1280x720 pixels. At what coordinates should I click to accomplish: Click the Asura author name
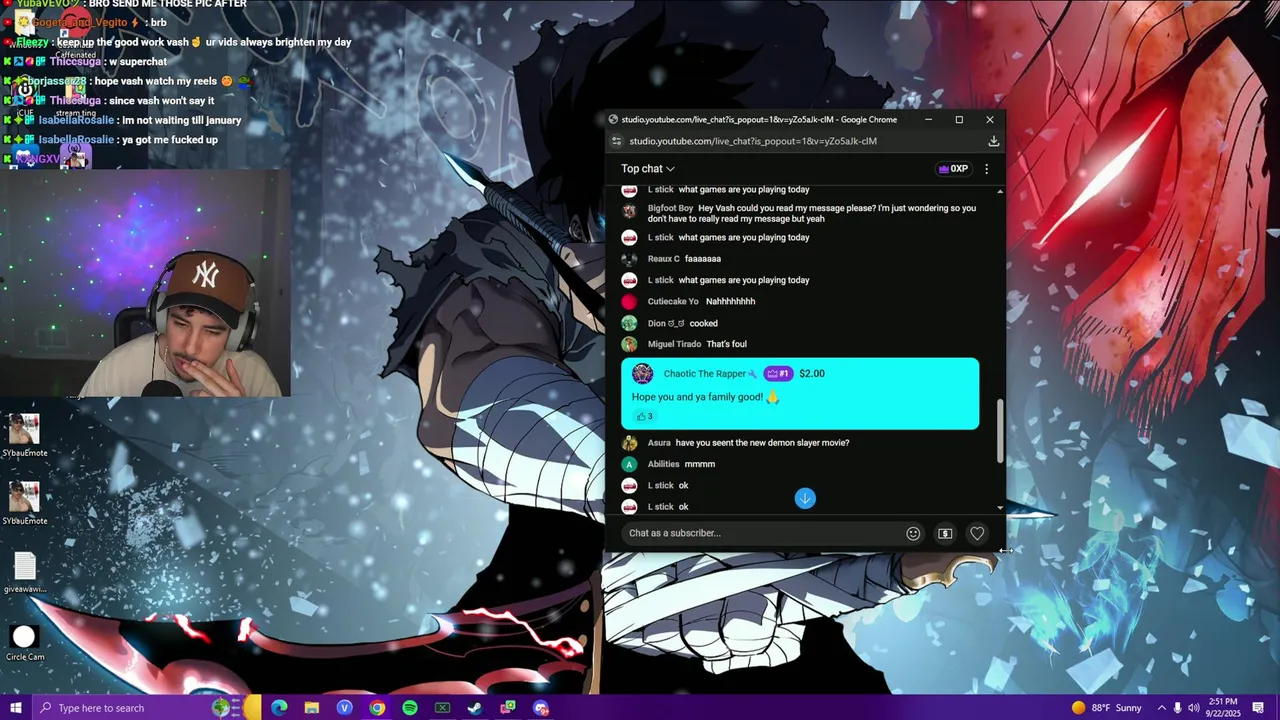tap(659, 443)
